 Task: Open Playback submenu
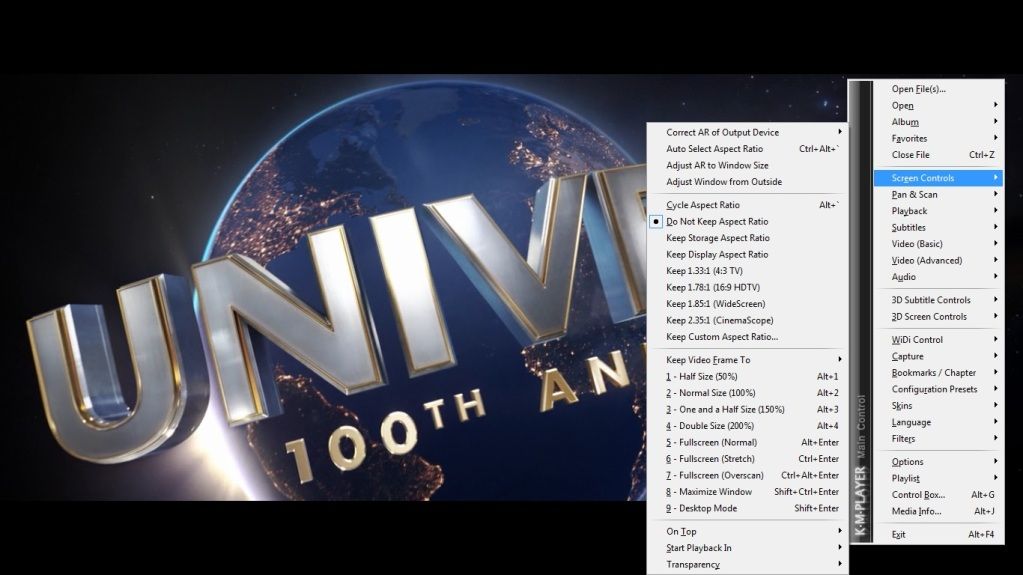(x=938, y=211)
